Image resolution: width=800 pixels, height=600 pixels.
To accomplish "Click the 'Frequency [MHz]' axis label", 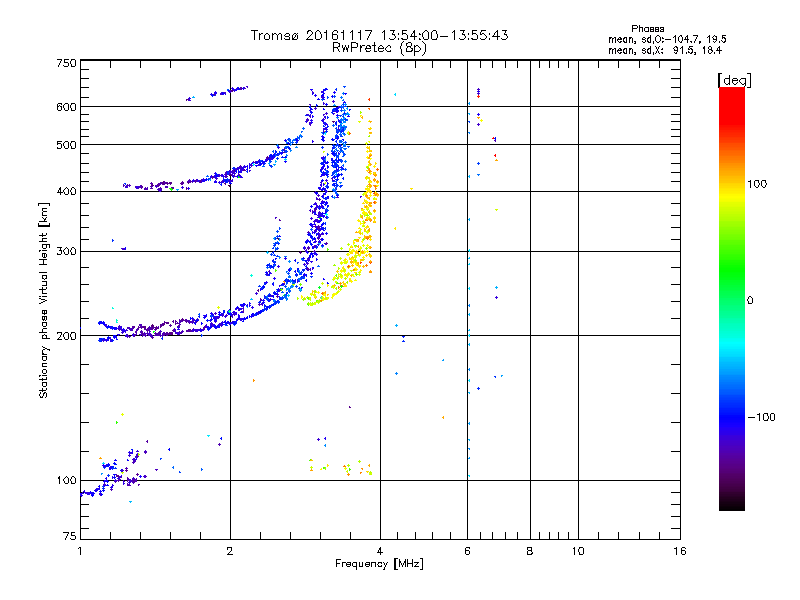I will [379, 564].
